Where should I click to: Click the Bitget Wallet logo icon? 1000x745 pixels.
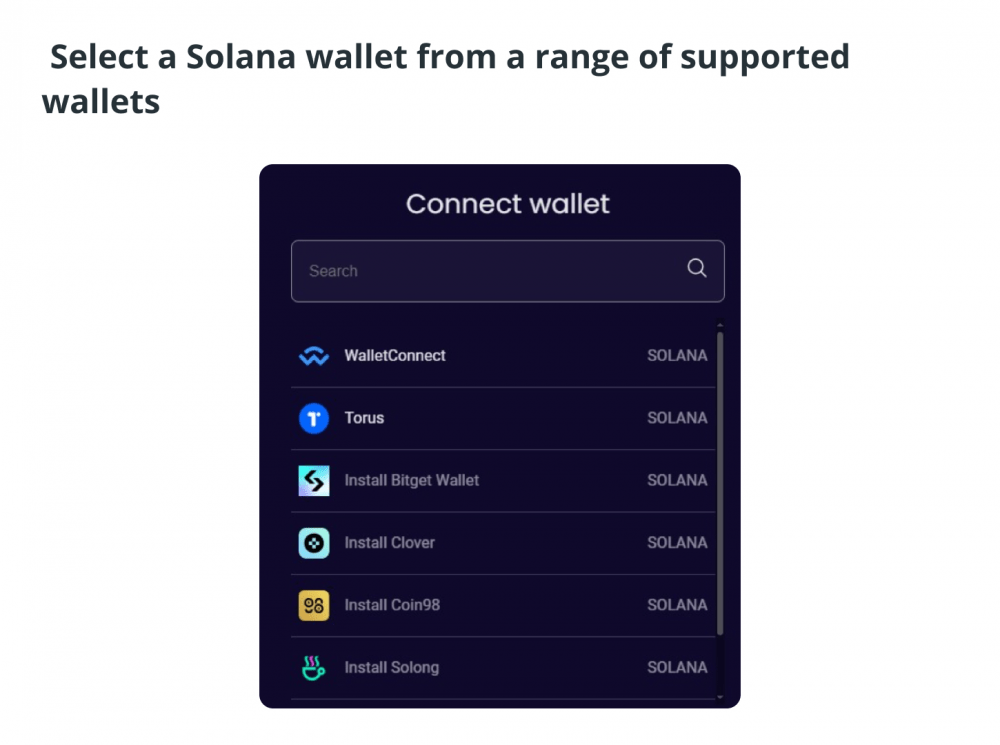tap(314, 481)
